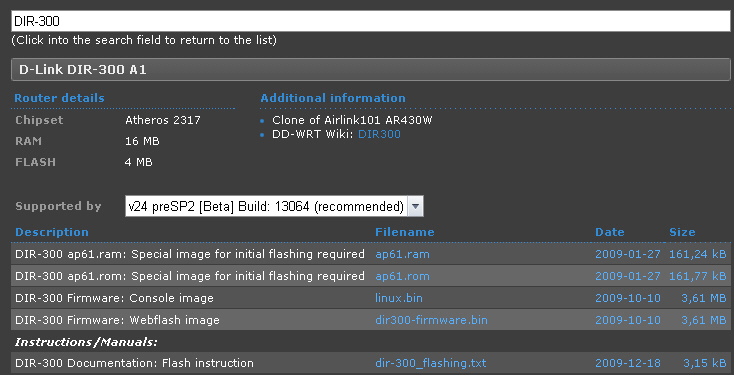
Task: Click the 2009-12-18 date entry
Action: 628,363
